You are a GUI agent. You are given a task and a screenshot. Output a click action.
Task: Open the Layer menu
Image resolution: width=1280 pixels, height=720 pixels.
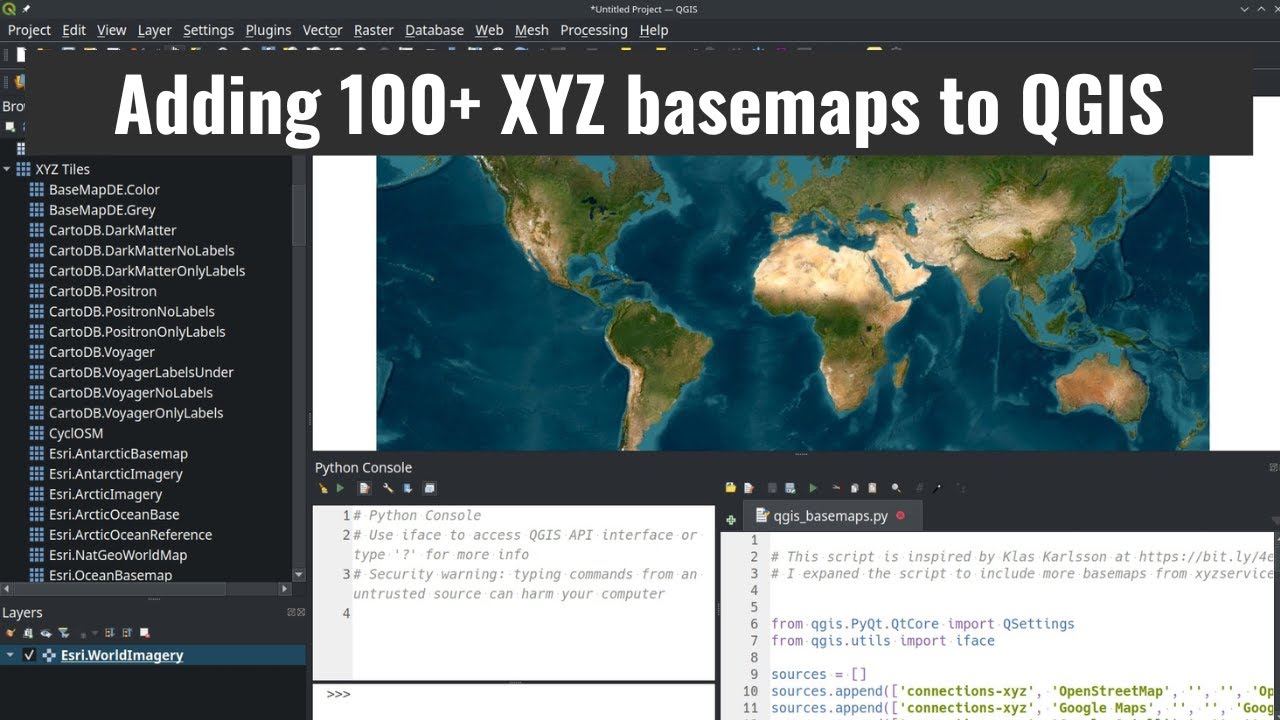pos(154,30)
